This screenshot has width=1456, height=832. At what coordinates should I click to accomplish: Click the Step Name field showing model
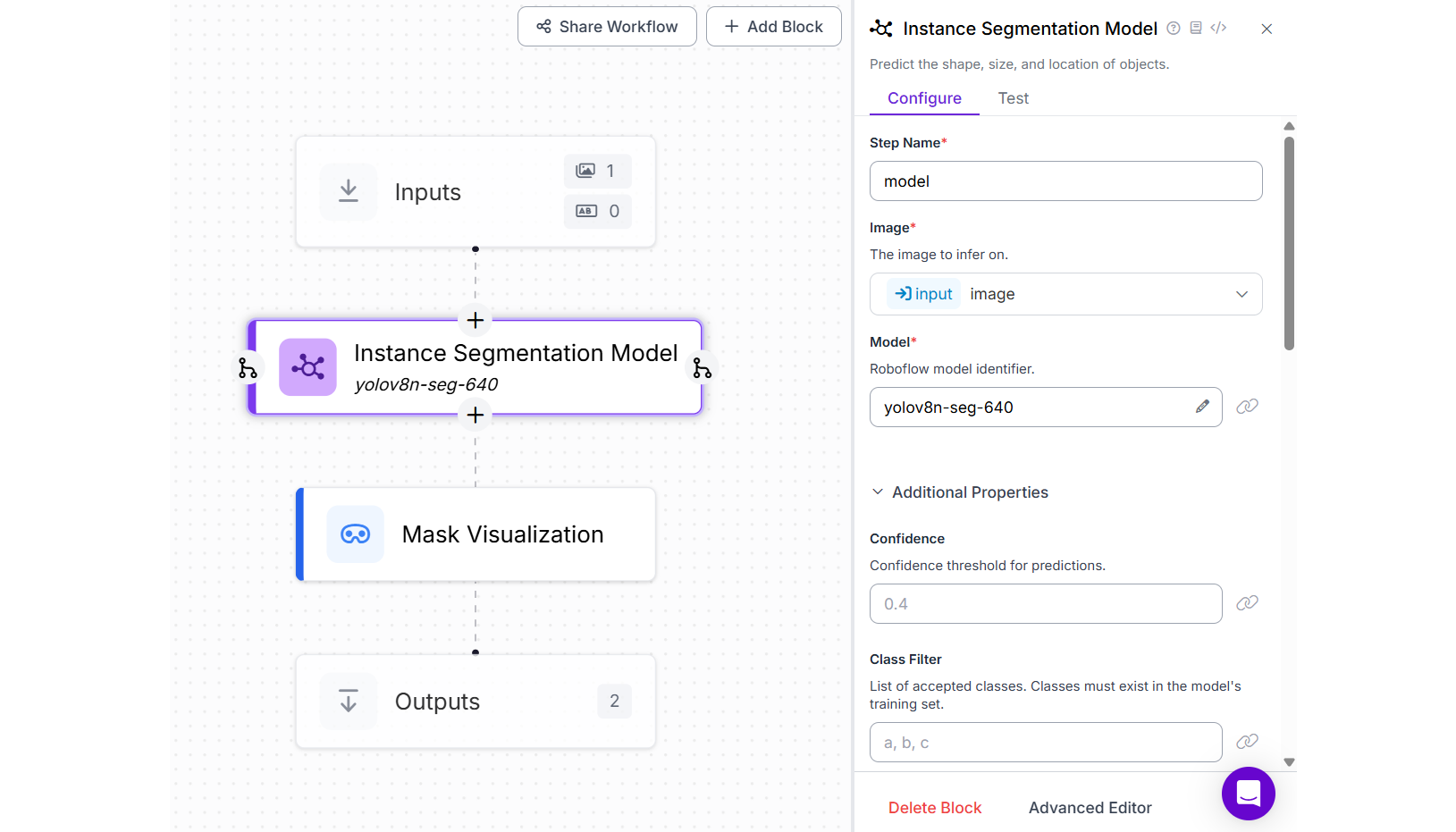tap(1065, 181)
